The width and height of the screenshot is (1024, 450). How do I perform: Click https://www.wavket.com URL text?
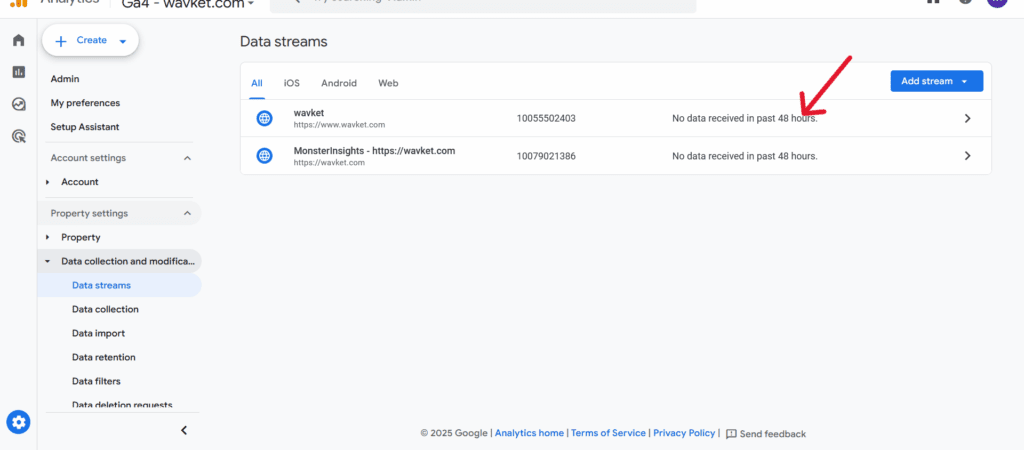click(339, 124)
